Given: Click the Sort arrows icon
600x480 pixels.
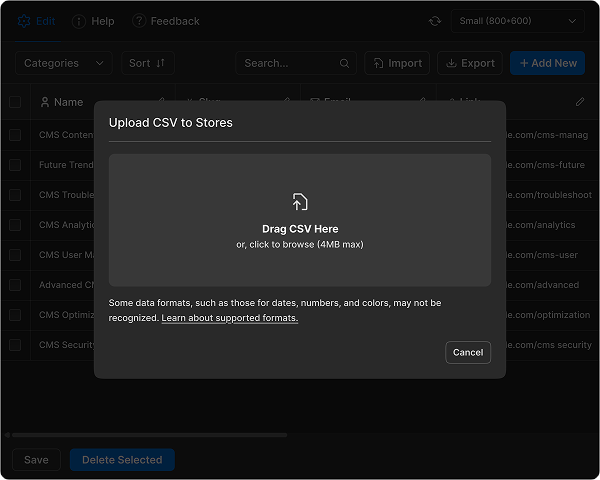Looking at the screenshot, I should 160,63.
